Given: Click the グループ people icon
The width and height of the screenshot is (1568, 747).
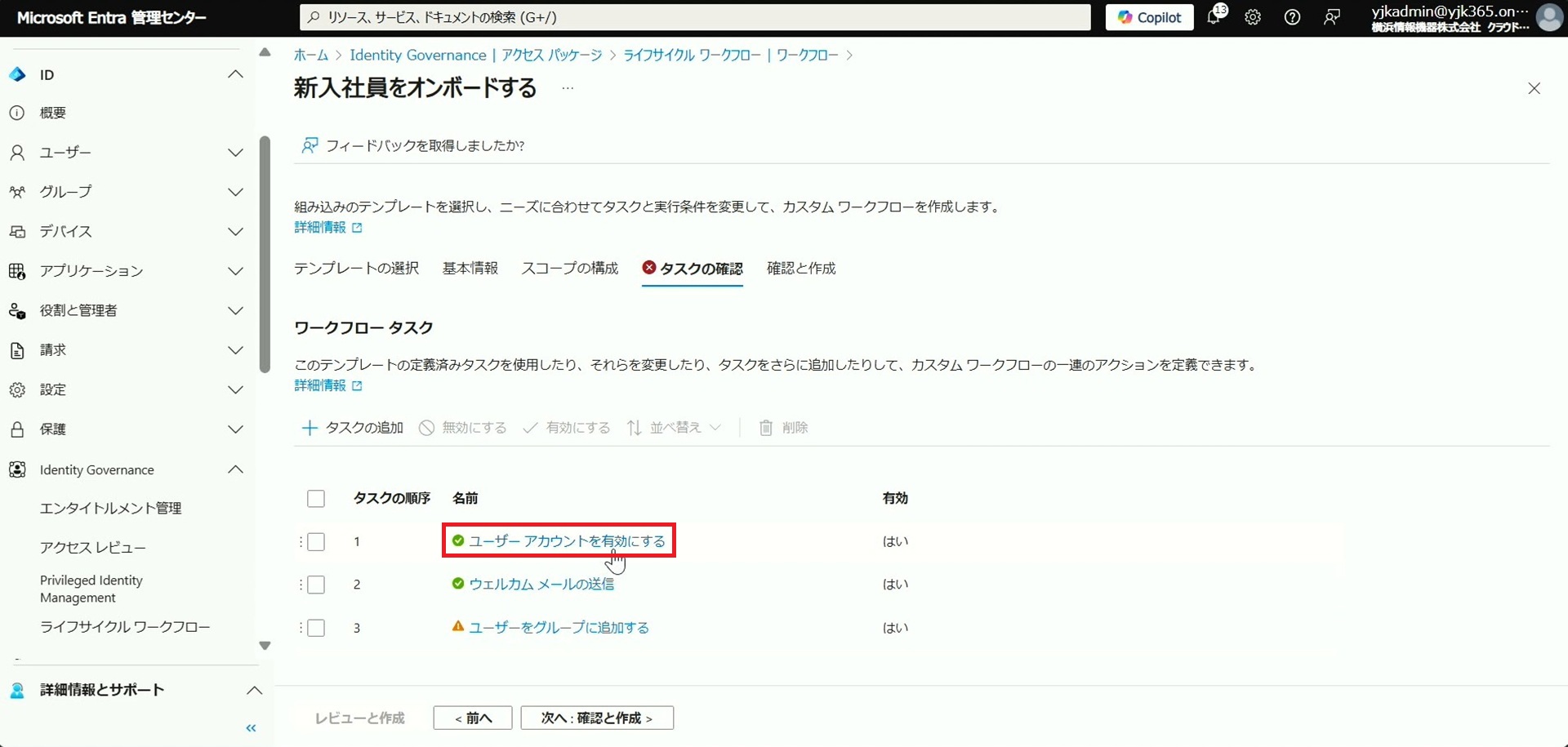Looking at the screenshot, I should tap(17, 192).
